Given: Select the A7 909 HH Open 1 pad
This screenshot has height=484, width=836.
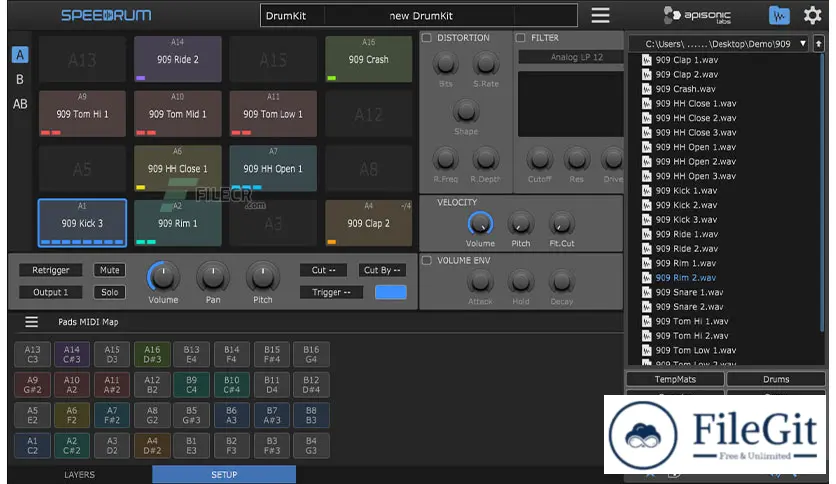Looking at the screenshot, I should click(273, 168).
